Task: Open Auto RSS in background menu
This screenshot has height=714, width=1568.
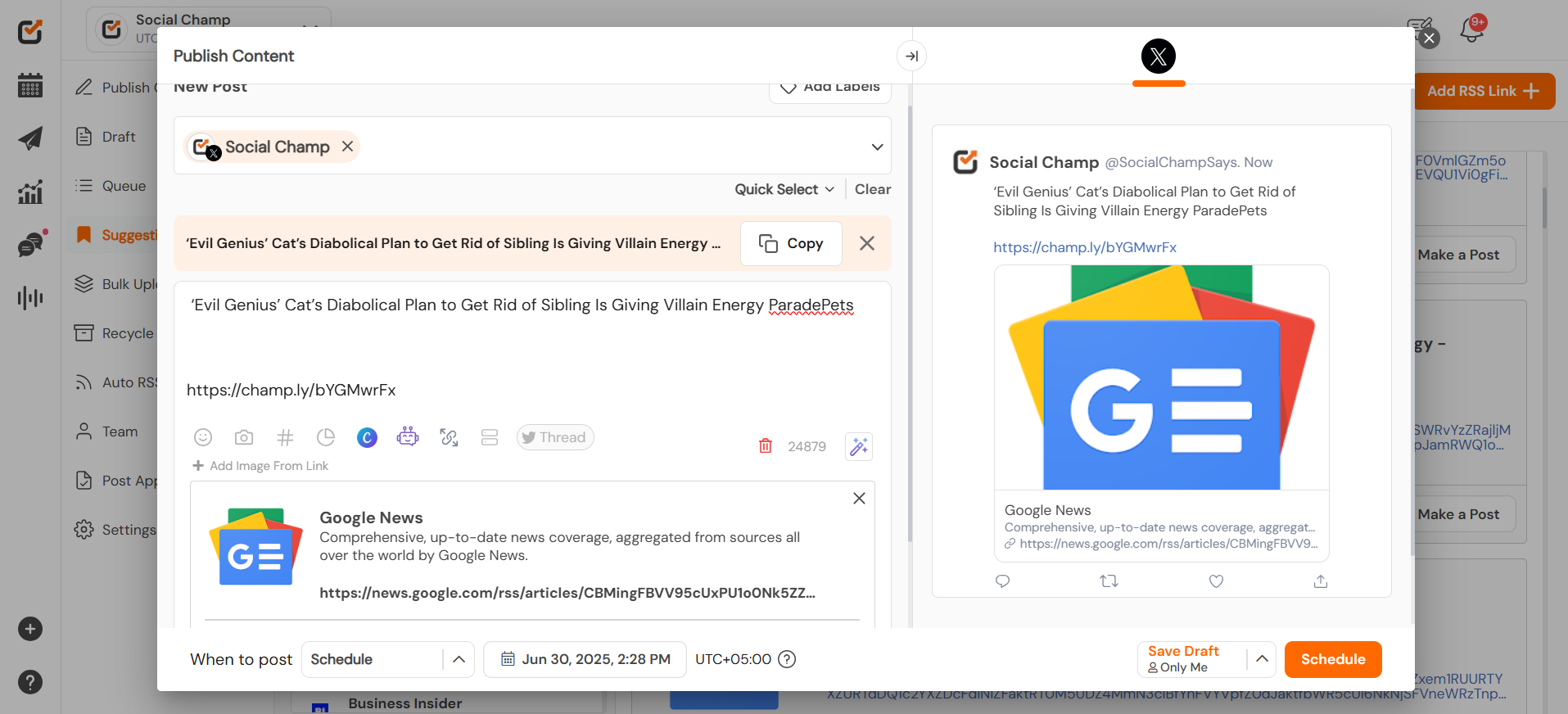Action: (x=115, y=382)
